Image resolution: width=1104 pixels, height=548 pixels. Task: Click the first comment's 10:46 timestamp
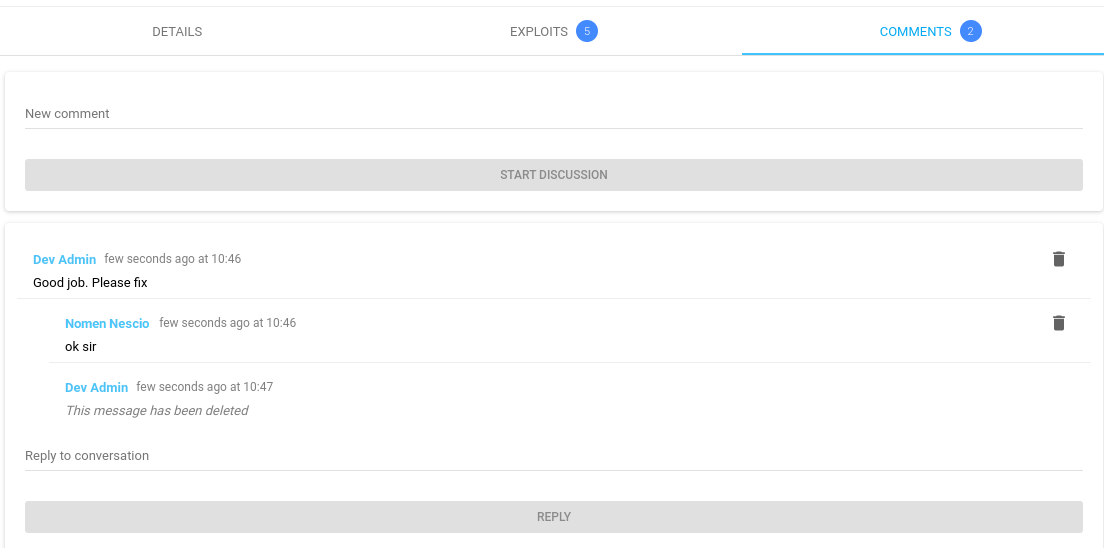(x=173, y=259)
